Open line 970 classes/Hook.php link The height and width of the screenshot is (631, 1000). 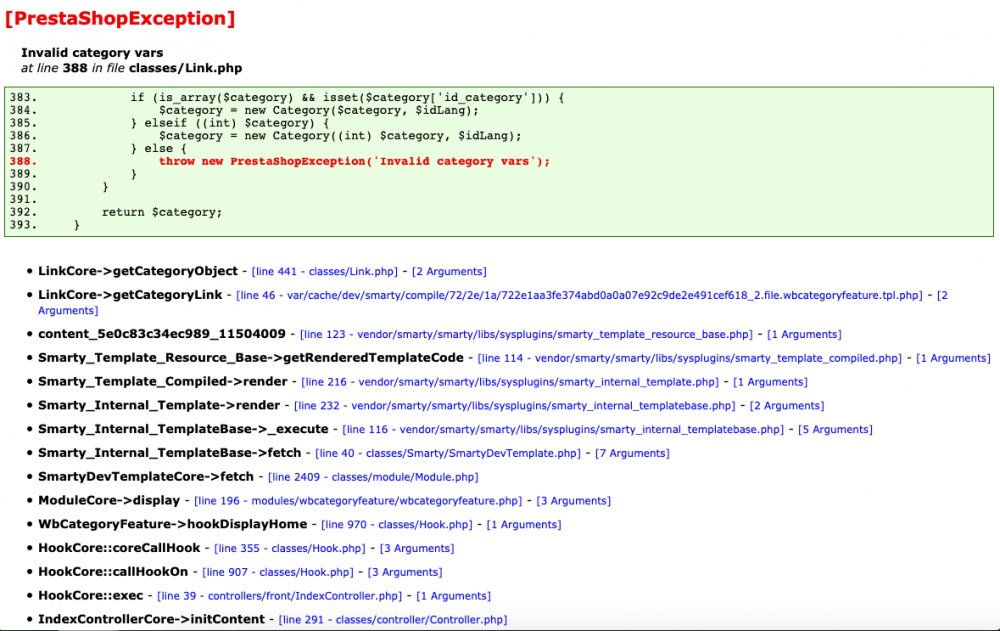397,524
